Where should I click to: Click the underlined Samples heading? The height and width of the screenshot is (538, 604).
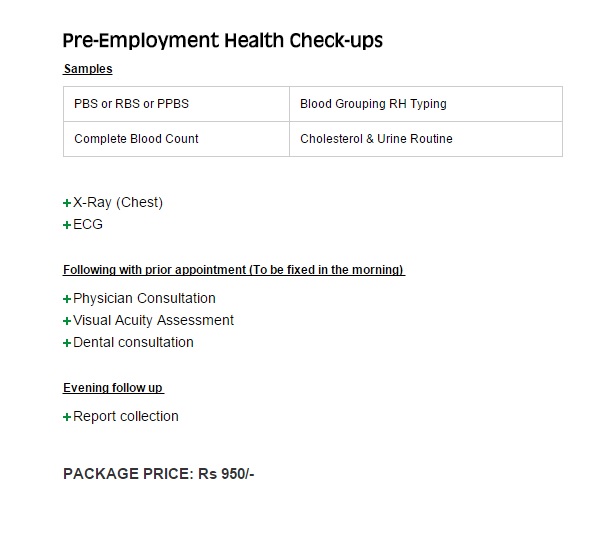coord(88,69)
